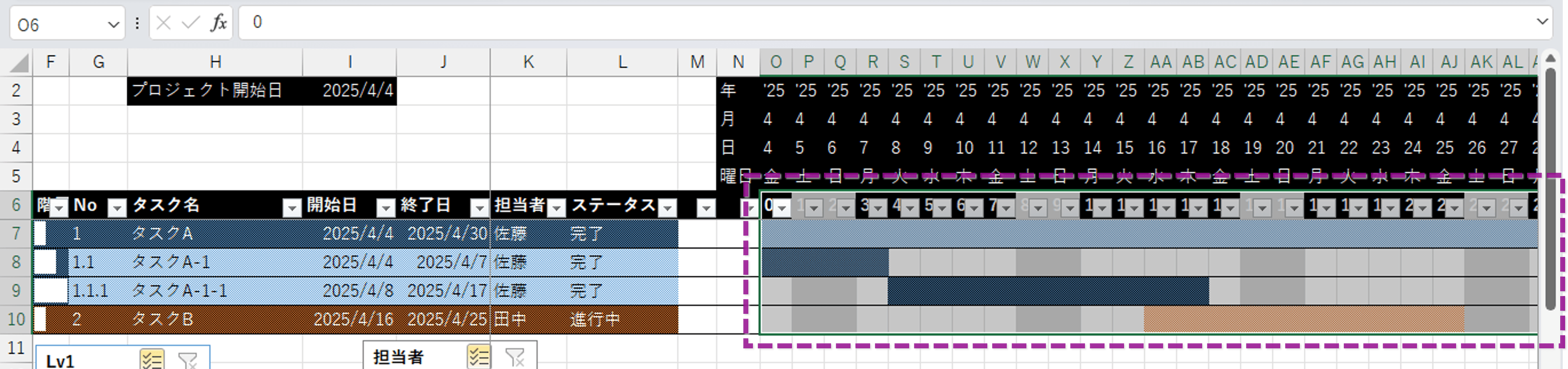This screenshot has width=1568, height=369.
Task: Click the Clear Filter icon on Lv1 slicer
Action: click(187, 360)
